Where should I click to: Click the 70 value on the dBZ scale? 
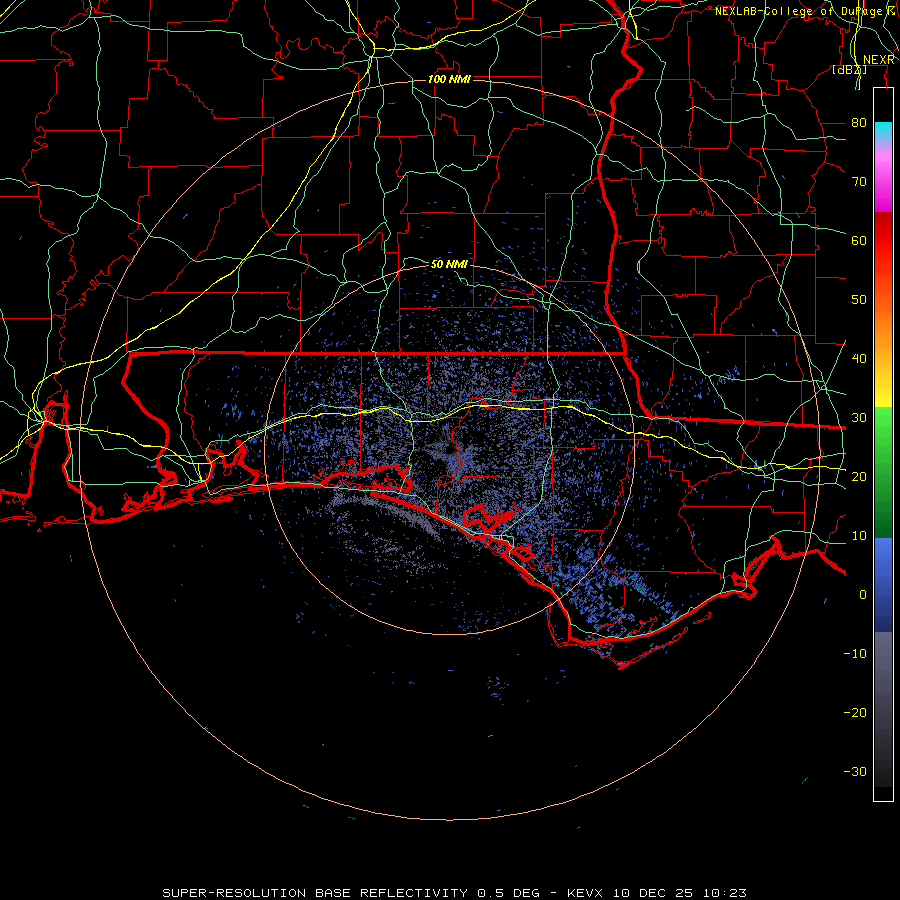pos(859,182)
